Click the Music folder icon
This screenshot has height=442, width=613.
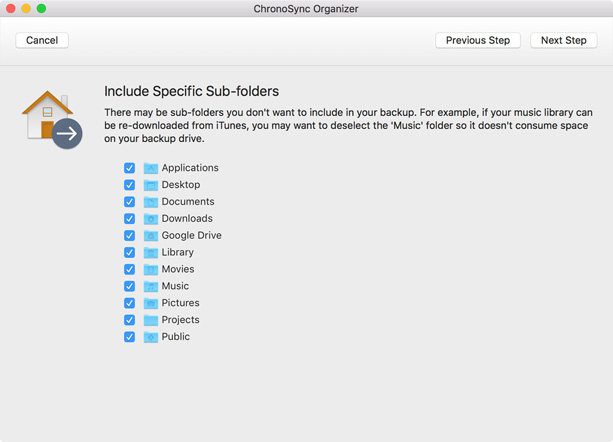point(151,286)
